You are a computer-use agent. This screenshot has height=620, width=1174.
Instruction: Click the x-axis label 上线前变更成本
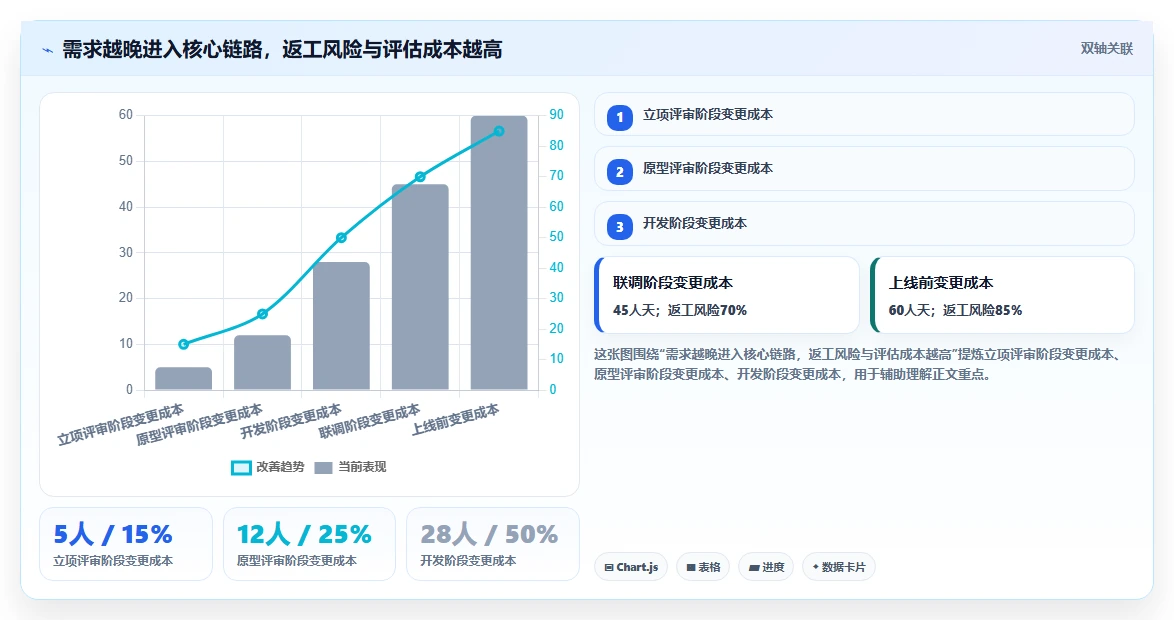tap(456, 421)
